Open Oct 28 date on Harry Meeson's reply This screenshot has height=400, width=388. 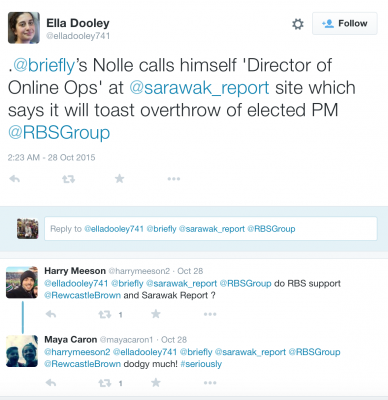click(x=190, y=271)
